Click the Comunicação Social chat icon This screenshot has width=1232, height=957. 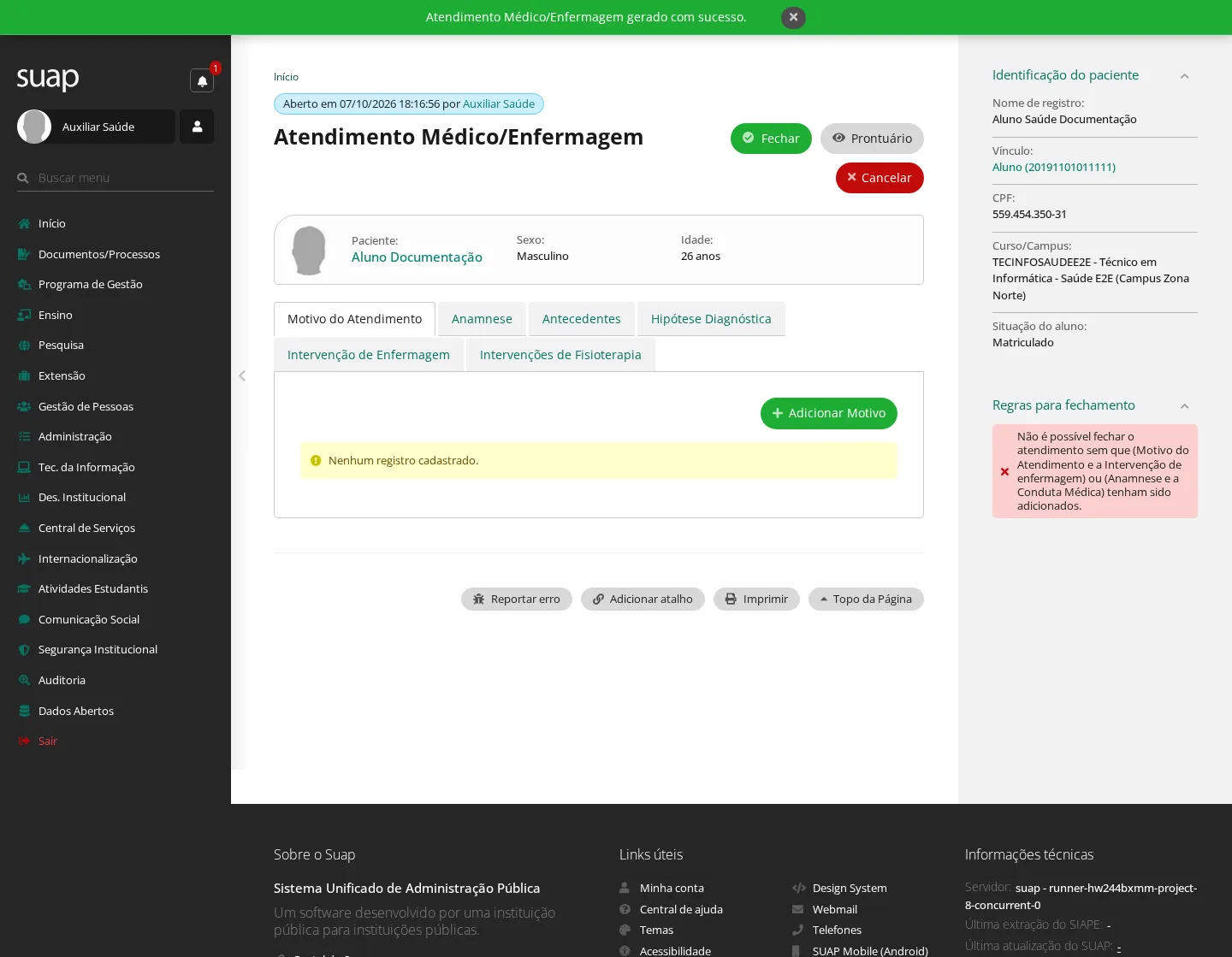point(24,619)
